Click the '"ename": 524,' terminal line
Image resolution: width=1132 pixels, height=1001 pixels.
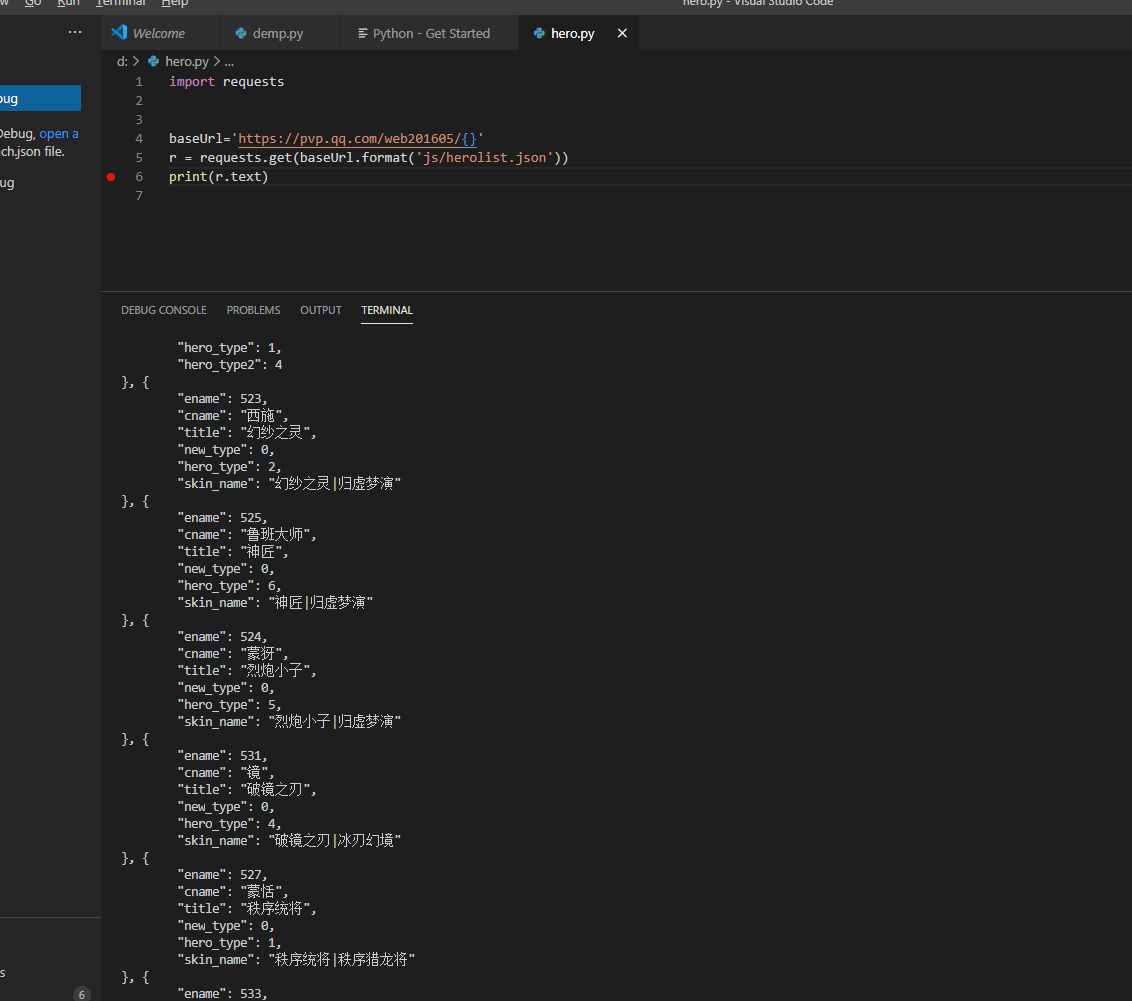coord(222,637)
